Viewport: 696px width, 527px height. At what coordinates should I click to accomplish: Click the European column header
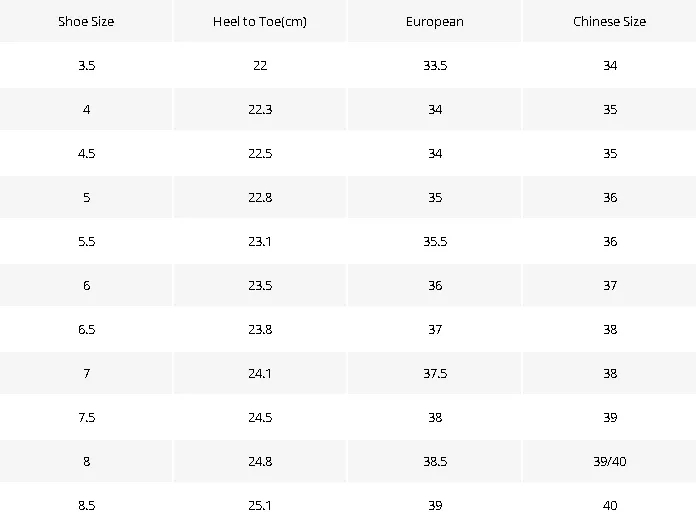coord(435,21)
